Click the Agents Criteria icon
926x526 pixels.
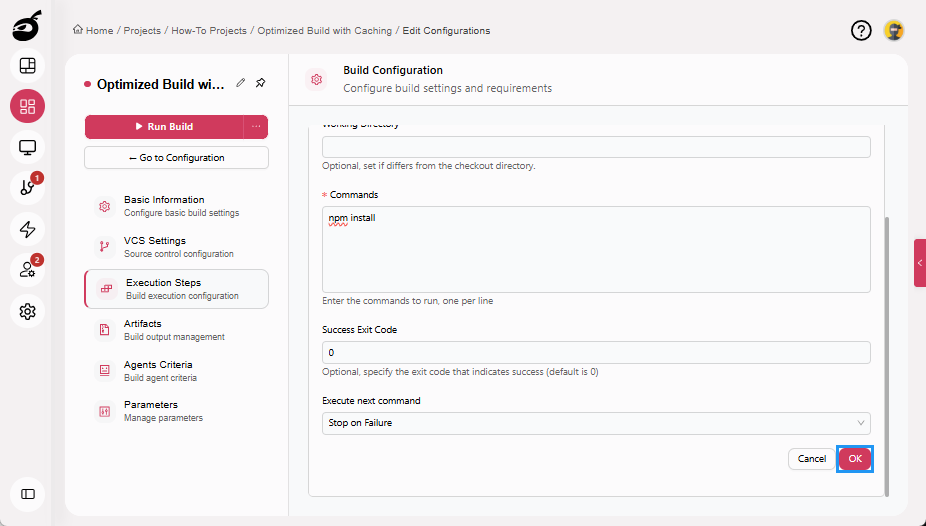click(x=105, y=370)
